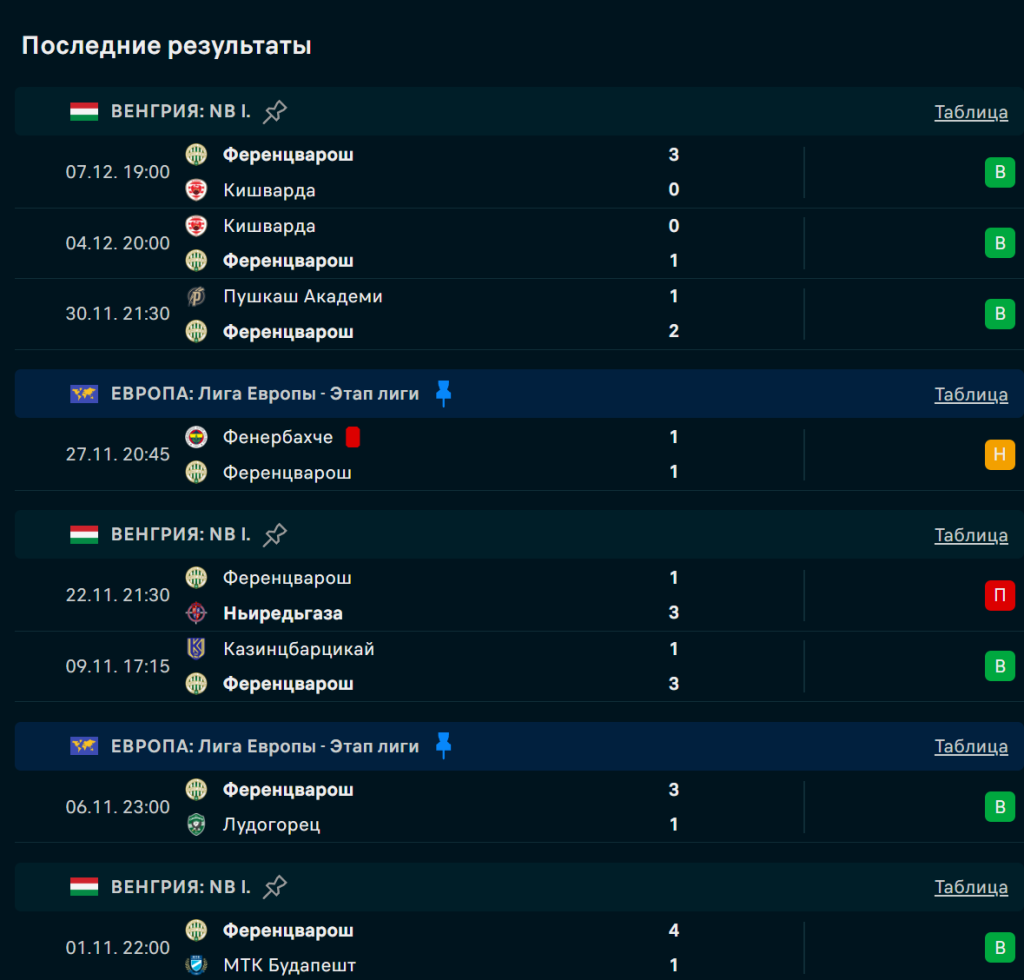Viewport: 1024px width, 980px height.
Task: Toggle pin on the second Лига Европы header
Action: pos(444,746)
